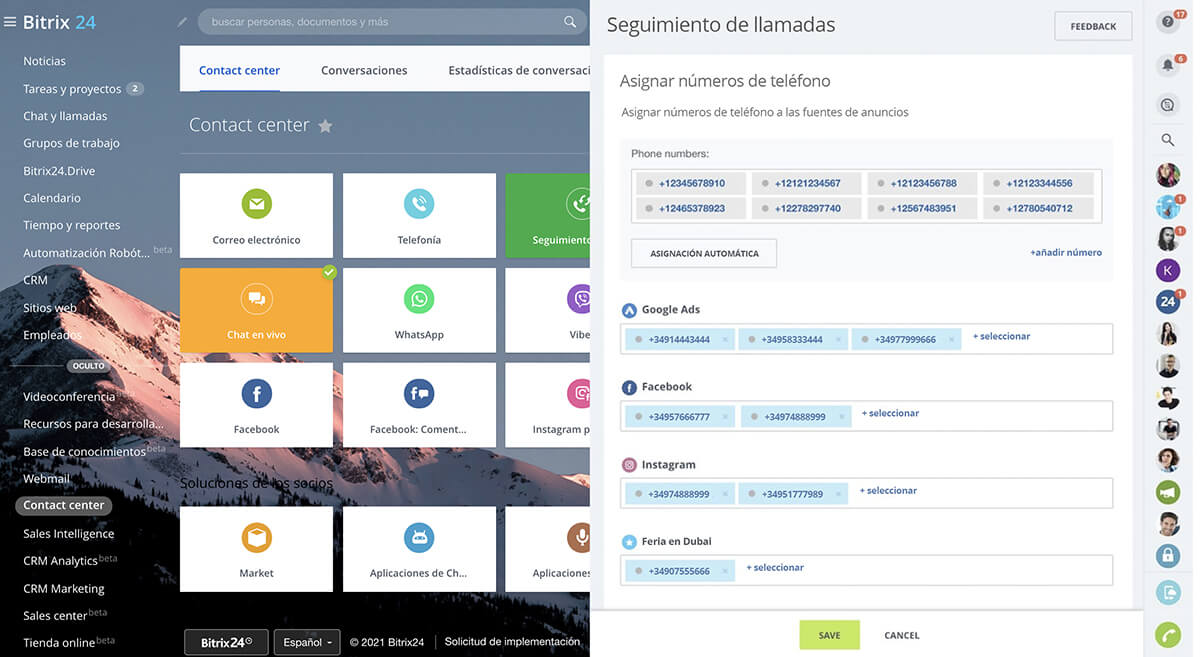The width and height of the screenshot is (1200, 657).
Task: Open the Español language dropdown
Action: click(x=307, y=642)
